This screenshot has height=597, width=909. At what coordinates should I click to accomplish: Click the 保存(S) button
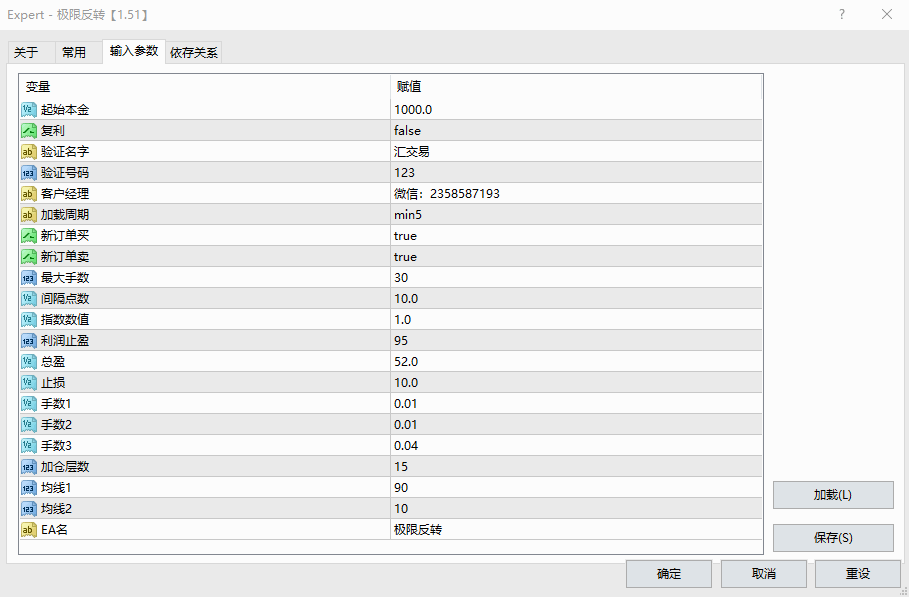pos(833,538)
